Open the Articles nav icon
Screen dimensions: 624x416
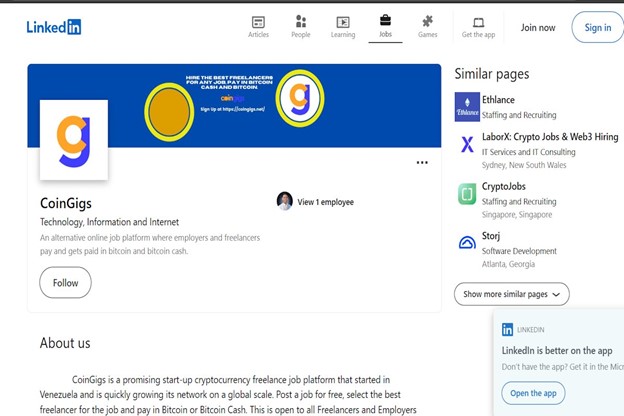pos(258,27)
